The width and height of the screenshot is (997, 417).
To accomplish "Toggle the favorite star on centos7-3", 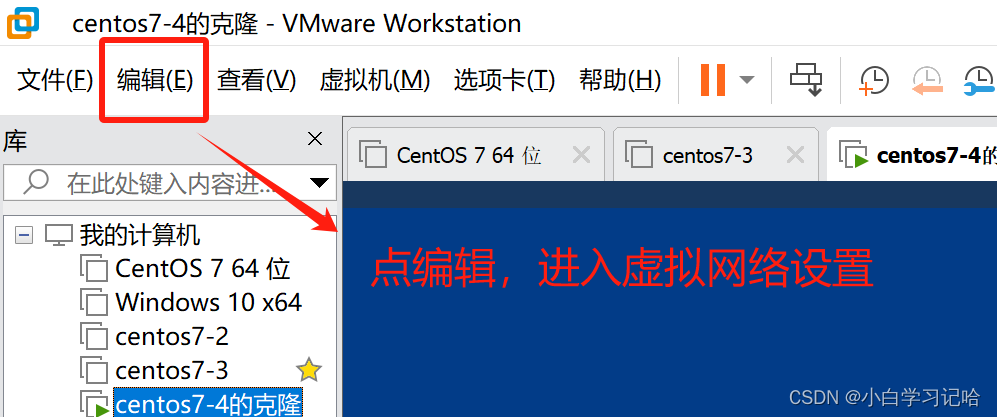I will click(x=309, y=370).
